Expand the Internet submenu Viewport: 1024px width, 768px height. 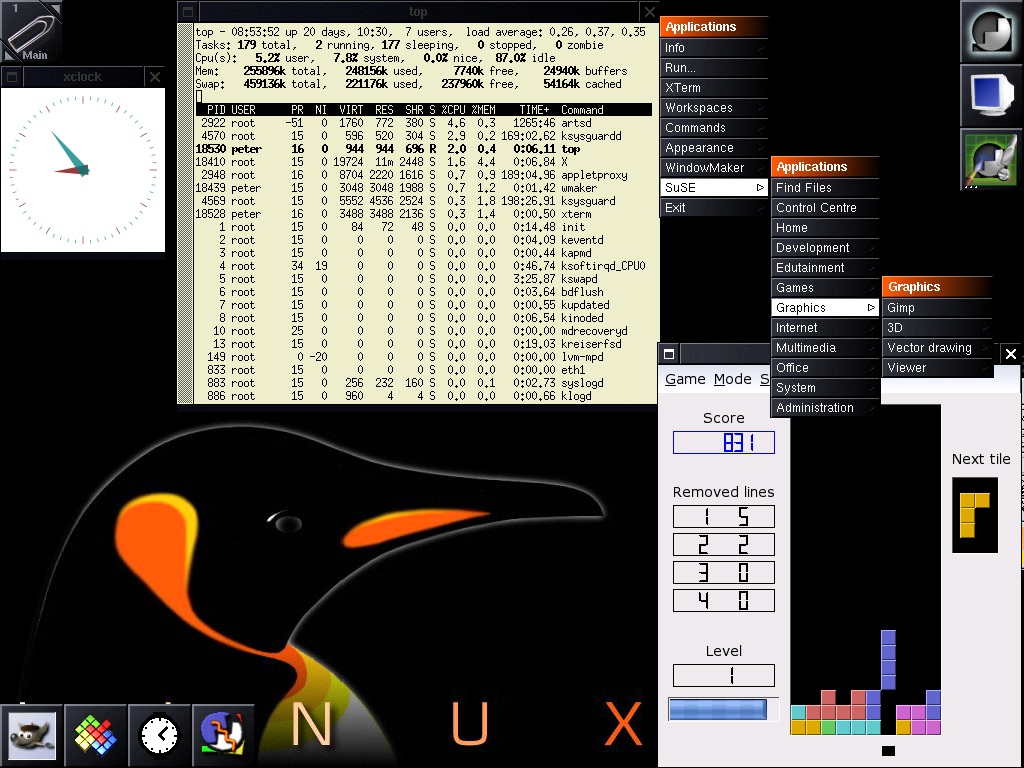tap(825, 328)
